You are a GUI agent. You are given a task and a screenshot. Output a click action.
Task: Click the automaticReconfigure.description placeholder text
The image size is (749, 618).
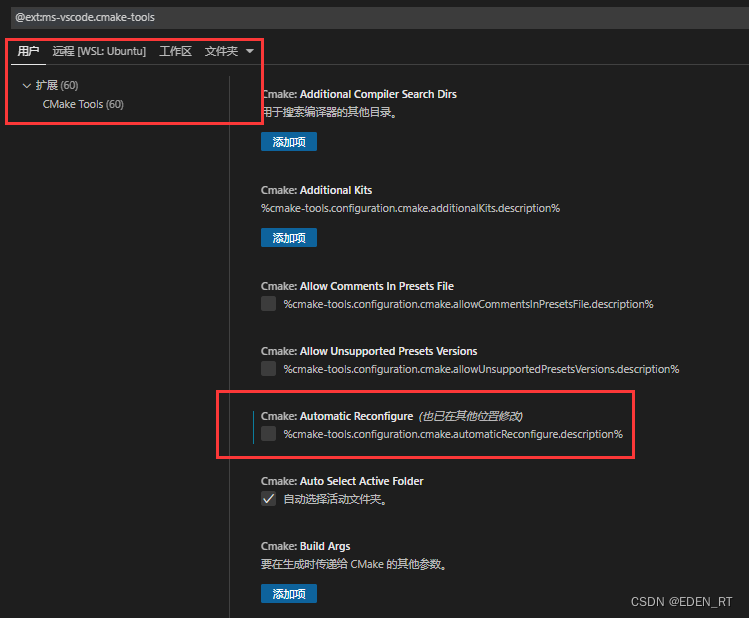[x=453, y=434]
